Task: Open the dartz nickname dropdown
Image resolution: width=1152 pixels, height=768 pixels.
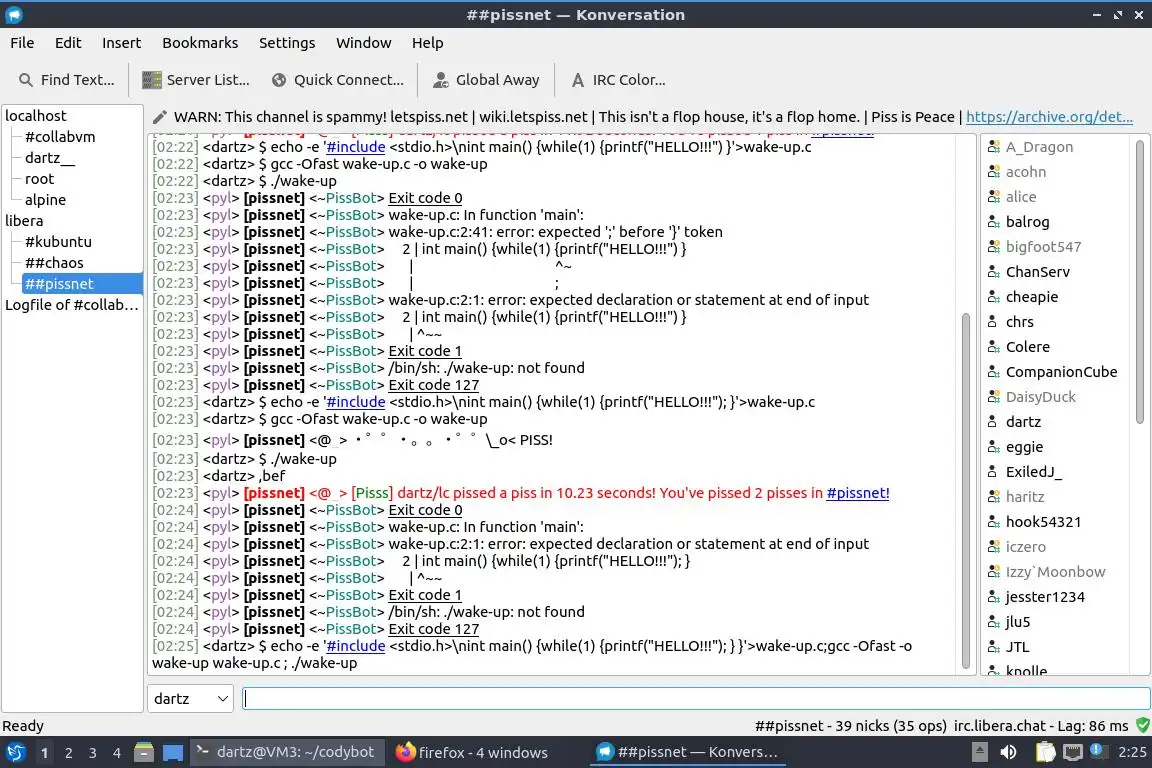Action: (190, 699)
